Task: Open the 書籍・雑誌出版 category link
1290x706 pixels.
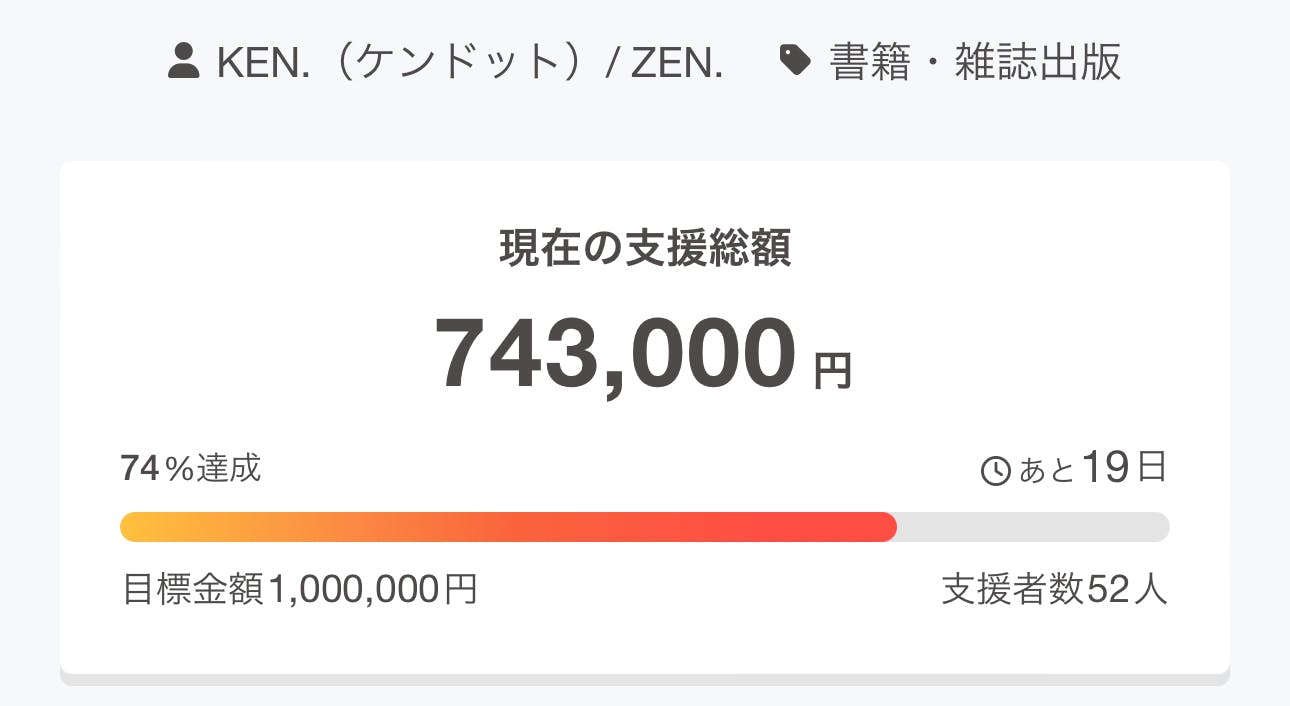Action: click(975, 62)
